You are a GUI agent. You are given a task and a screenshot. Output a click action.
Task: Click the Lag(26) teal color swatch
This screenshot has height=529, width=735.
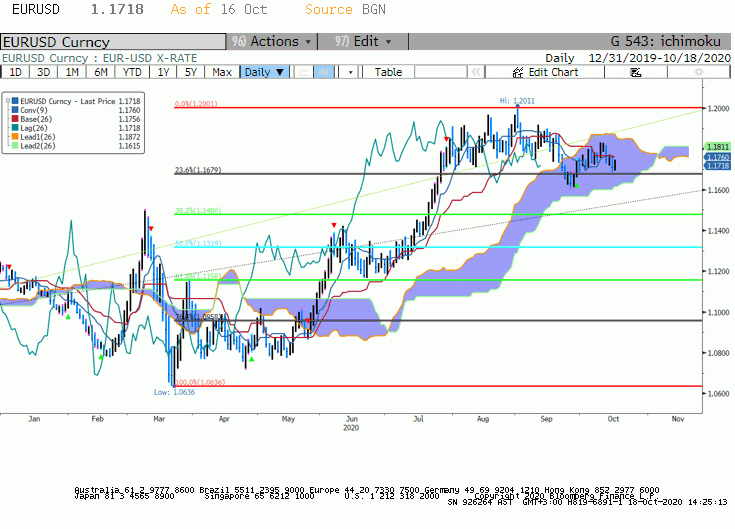(x=15, y=128)
